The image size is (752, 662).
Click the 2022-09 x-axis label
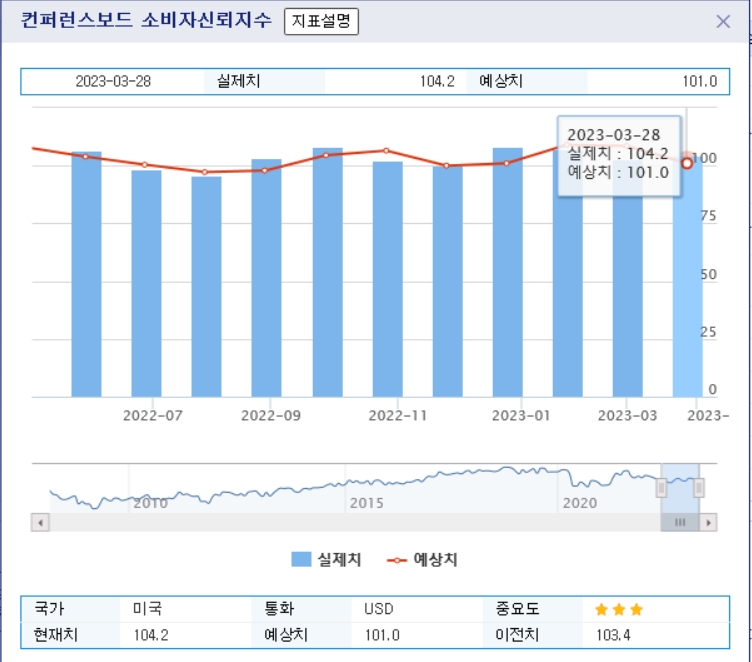tap(270, 415)
